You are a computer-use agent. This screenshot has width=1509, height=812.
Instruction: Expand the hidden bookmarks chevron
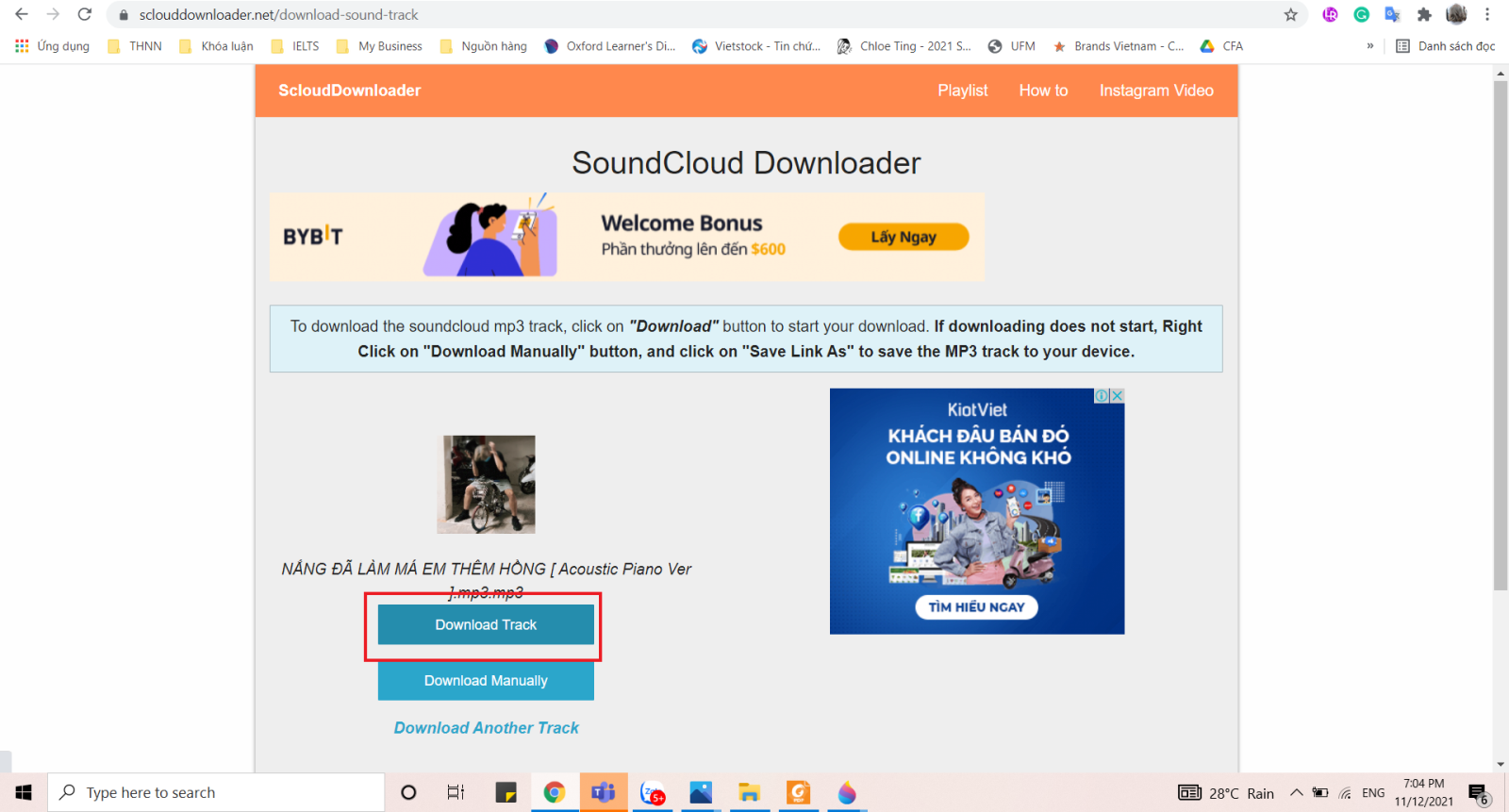(x=1370, y=46)
